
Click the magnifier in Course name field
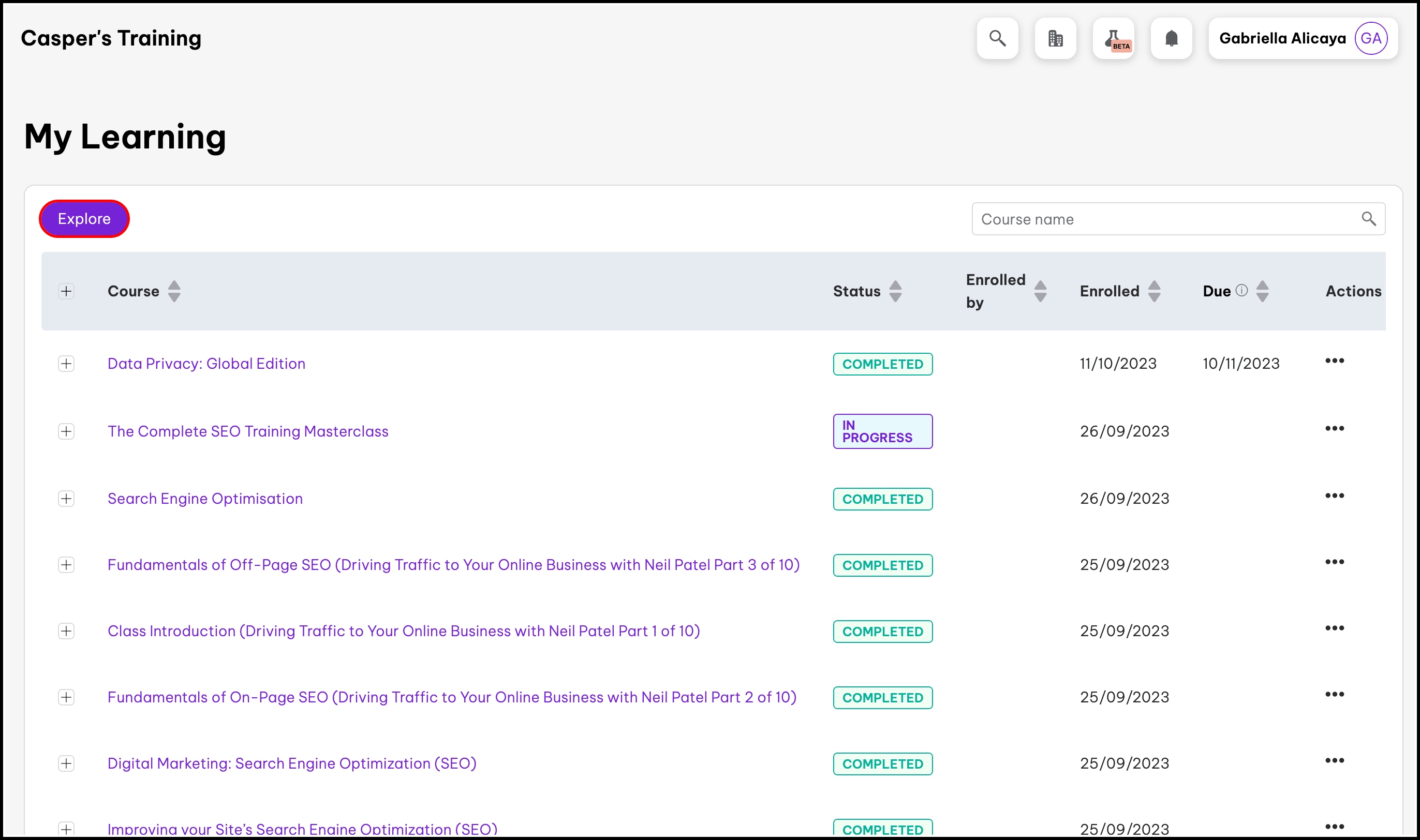click(1368, 218)
